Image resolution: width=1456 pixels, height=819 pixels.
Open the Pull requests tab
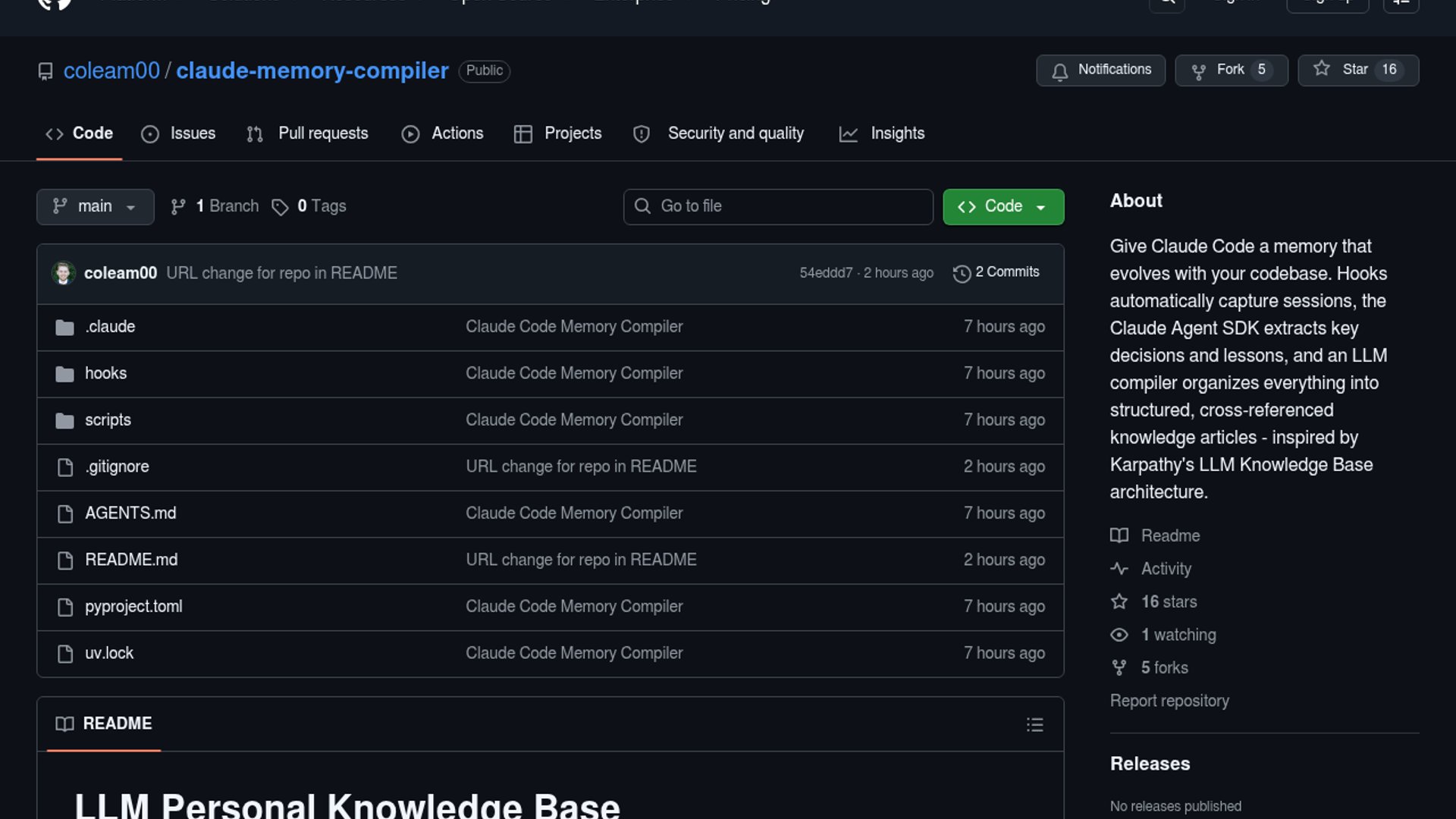pyautogui.click(x=308, y=133)
